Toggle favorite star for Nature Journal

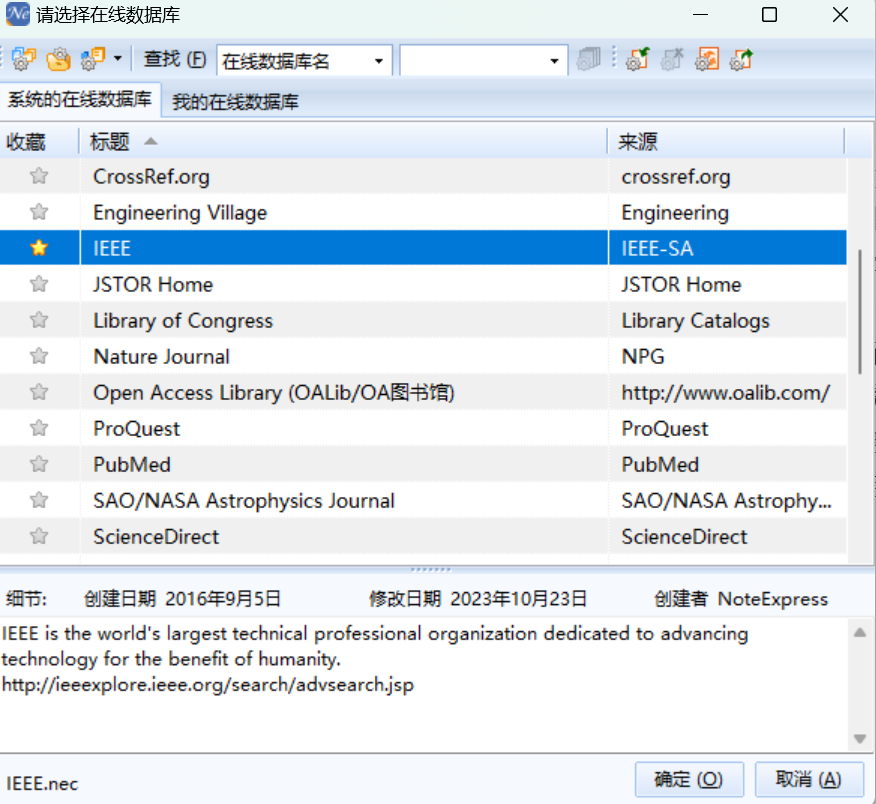[39, 355]
